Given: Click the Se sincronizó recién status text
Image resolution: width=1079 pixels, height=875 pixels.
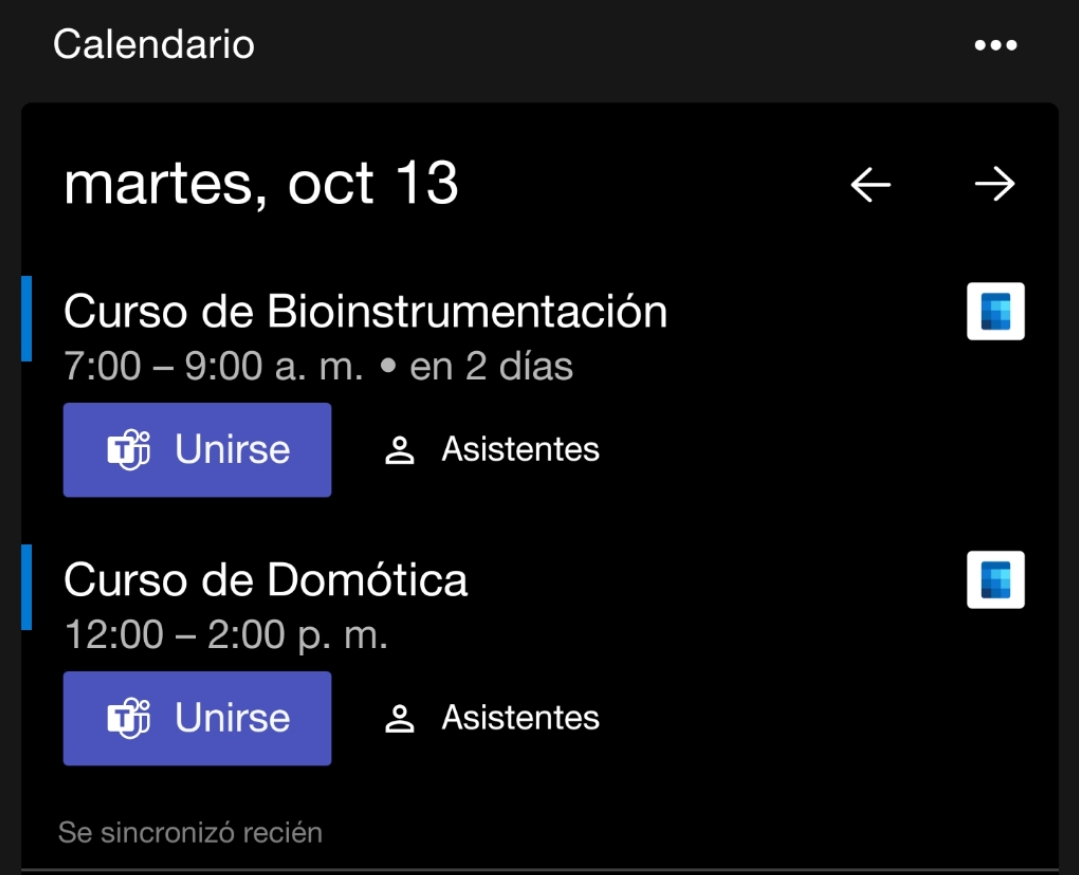Looking at the screenshot, I should pyautogui.click(x=190, y=831).
